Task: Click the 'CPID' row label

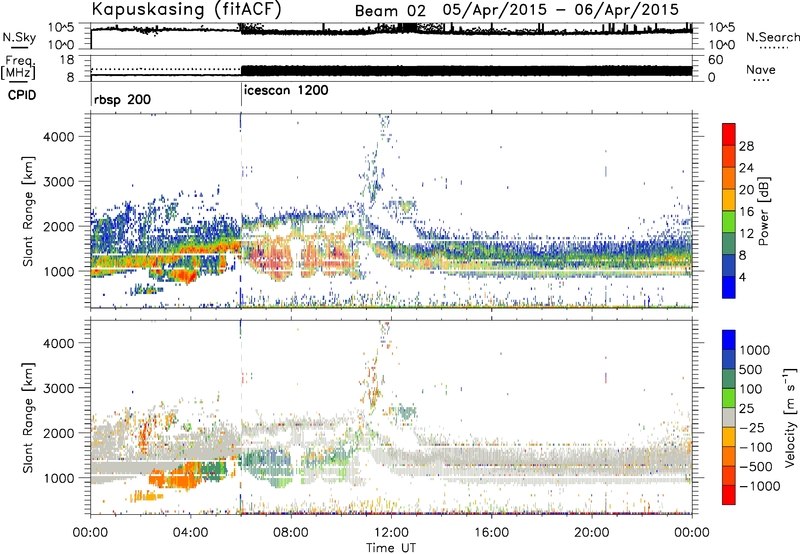Action: 22,95
